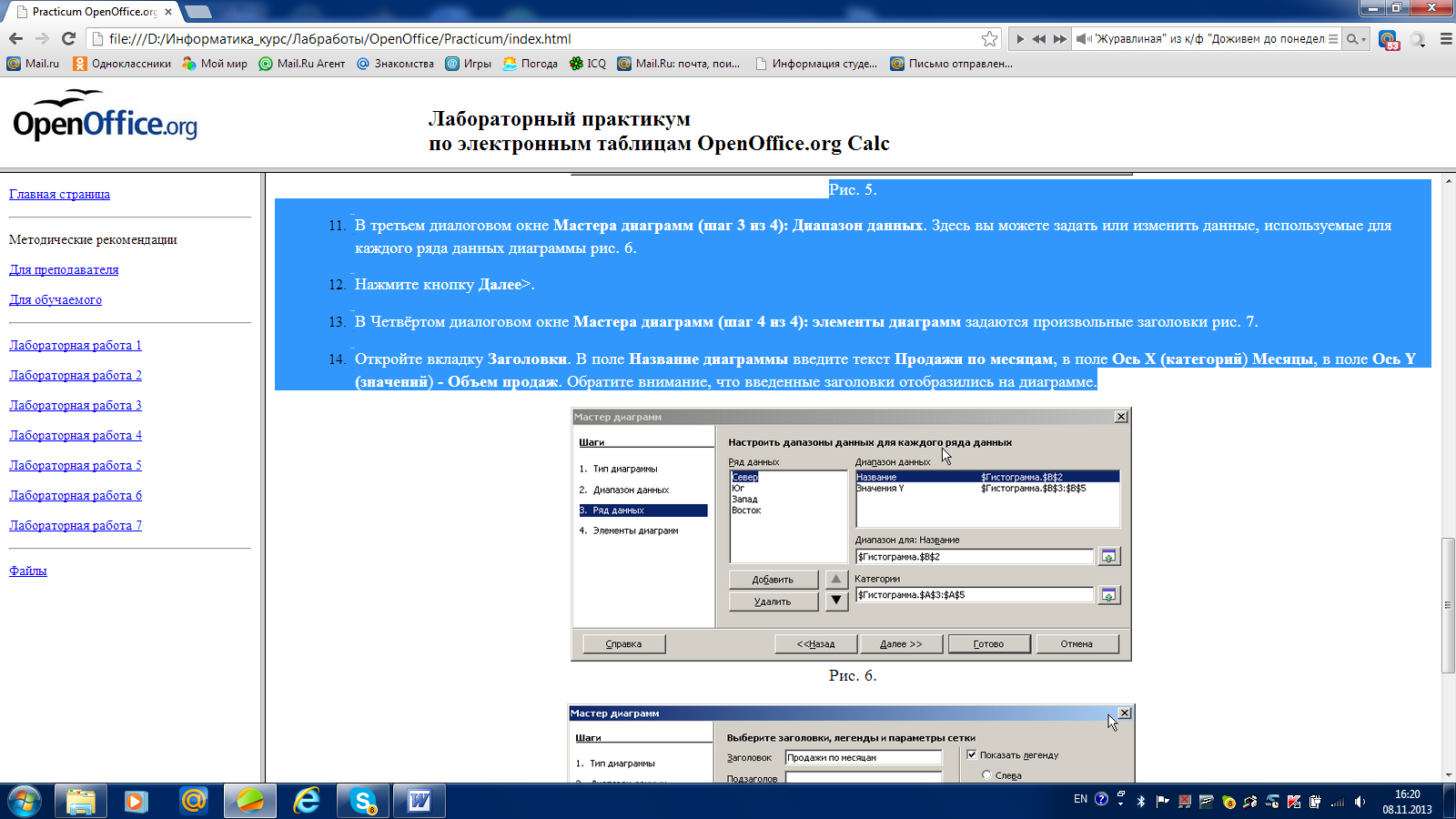Open Лабораторная работа 4
1456x819 pixels.
76,435
